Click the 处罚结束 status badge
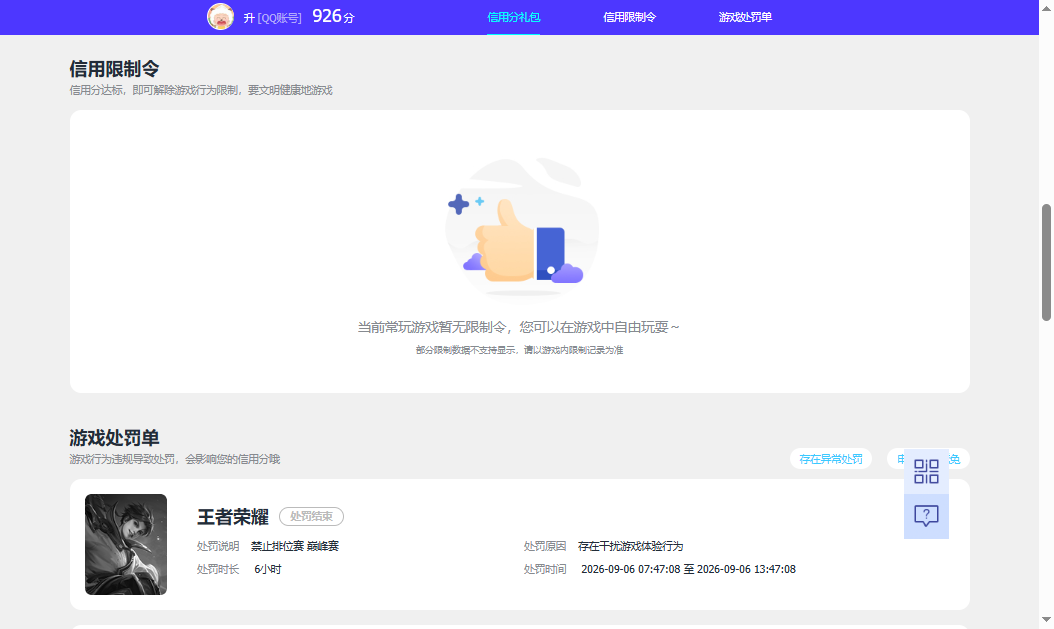This screenshot has height=629, width=1054. click(311, 516)
